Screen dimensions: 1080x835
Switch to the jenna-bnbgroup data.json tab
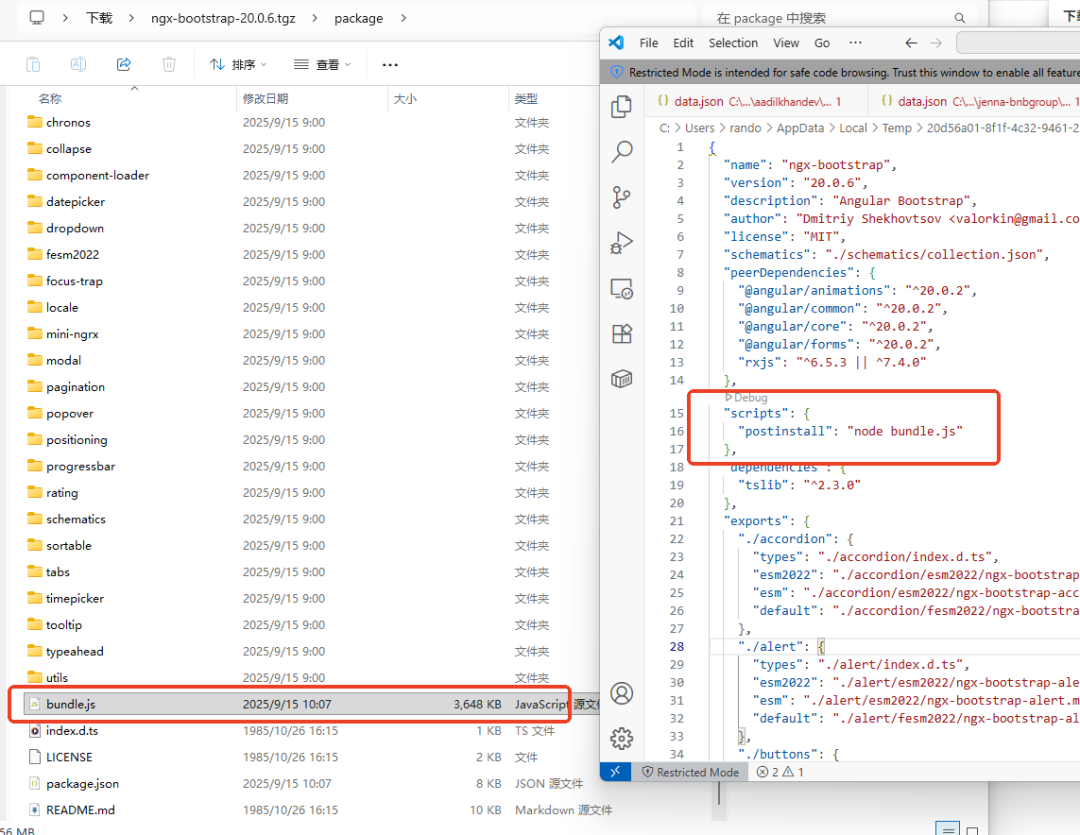point(974,101)
